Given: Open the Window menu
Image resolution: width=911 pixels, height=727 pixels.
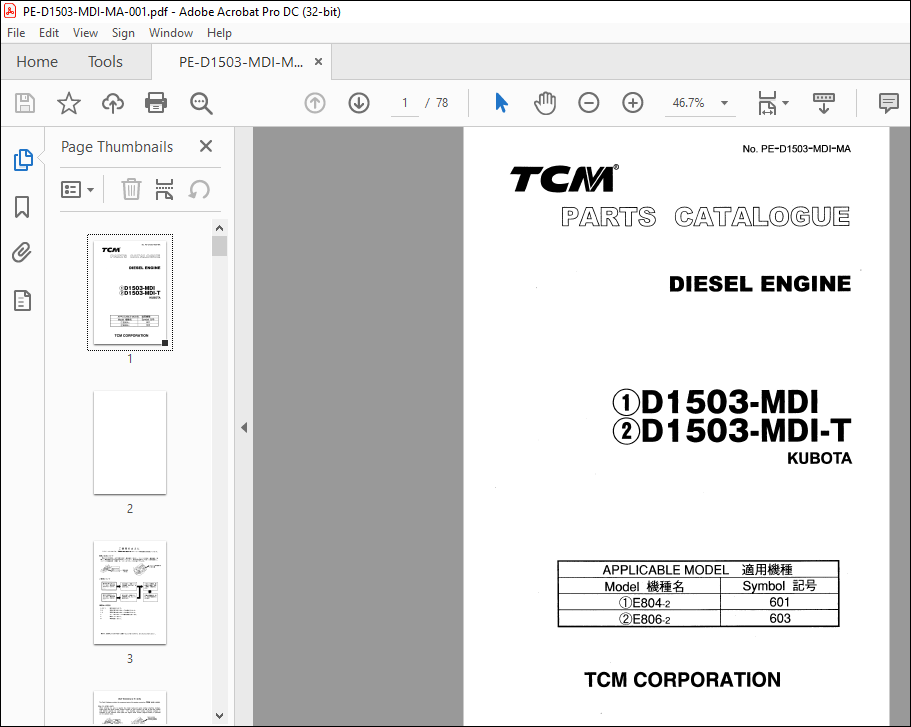Looking at the screenshot, I should (171, 33).
